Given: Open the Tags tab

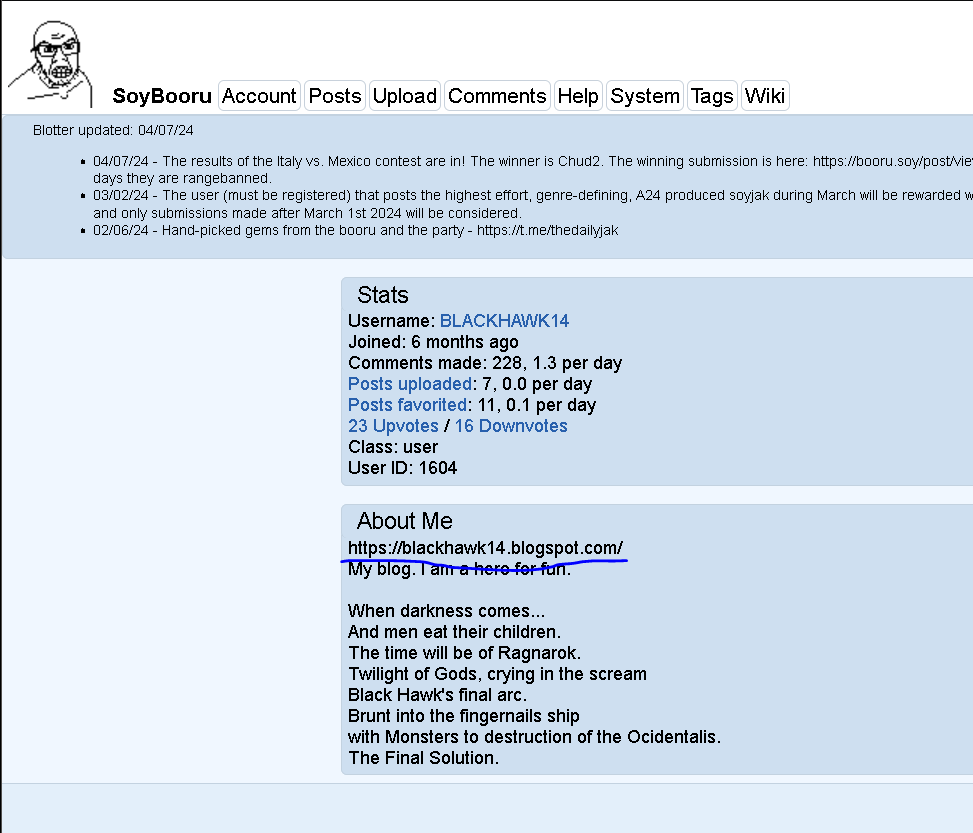Looking at the screenshot, I should click(712, 96).
